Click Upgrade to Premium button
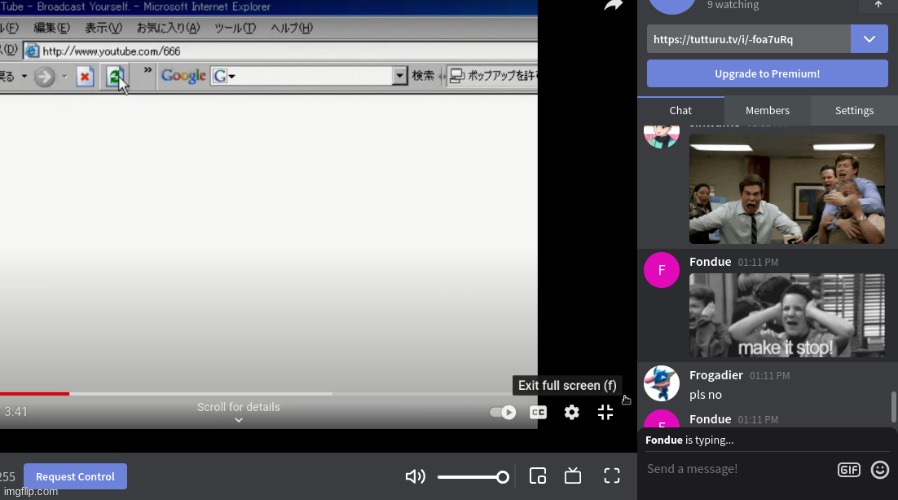Viewport: 898px width, 500px height. tap(767, 73)
